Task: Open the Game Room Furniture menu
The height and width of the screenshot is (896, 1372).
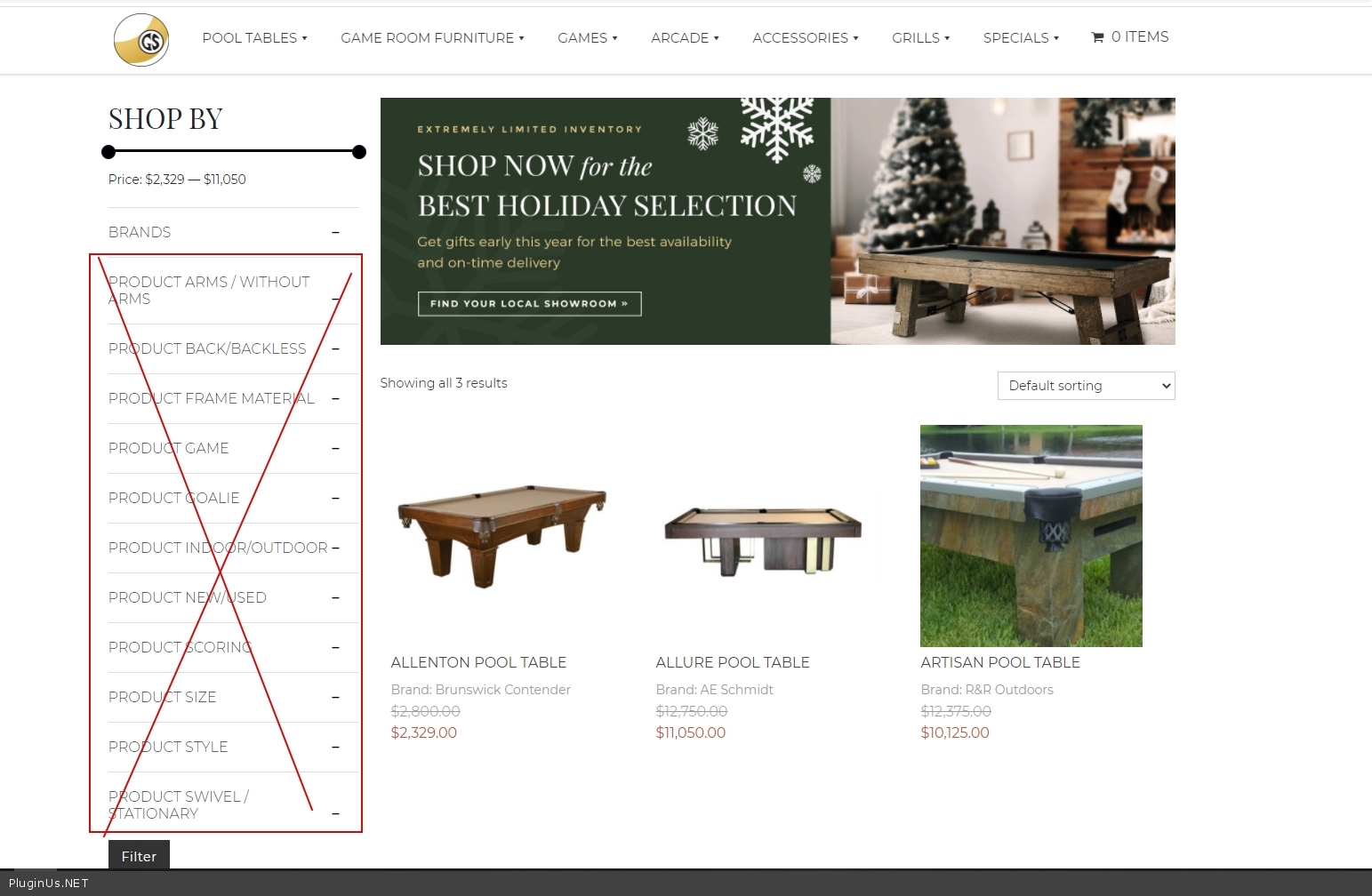Action: [x=432, y=38]
